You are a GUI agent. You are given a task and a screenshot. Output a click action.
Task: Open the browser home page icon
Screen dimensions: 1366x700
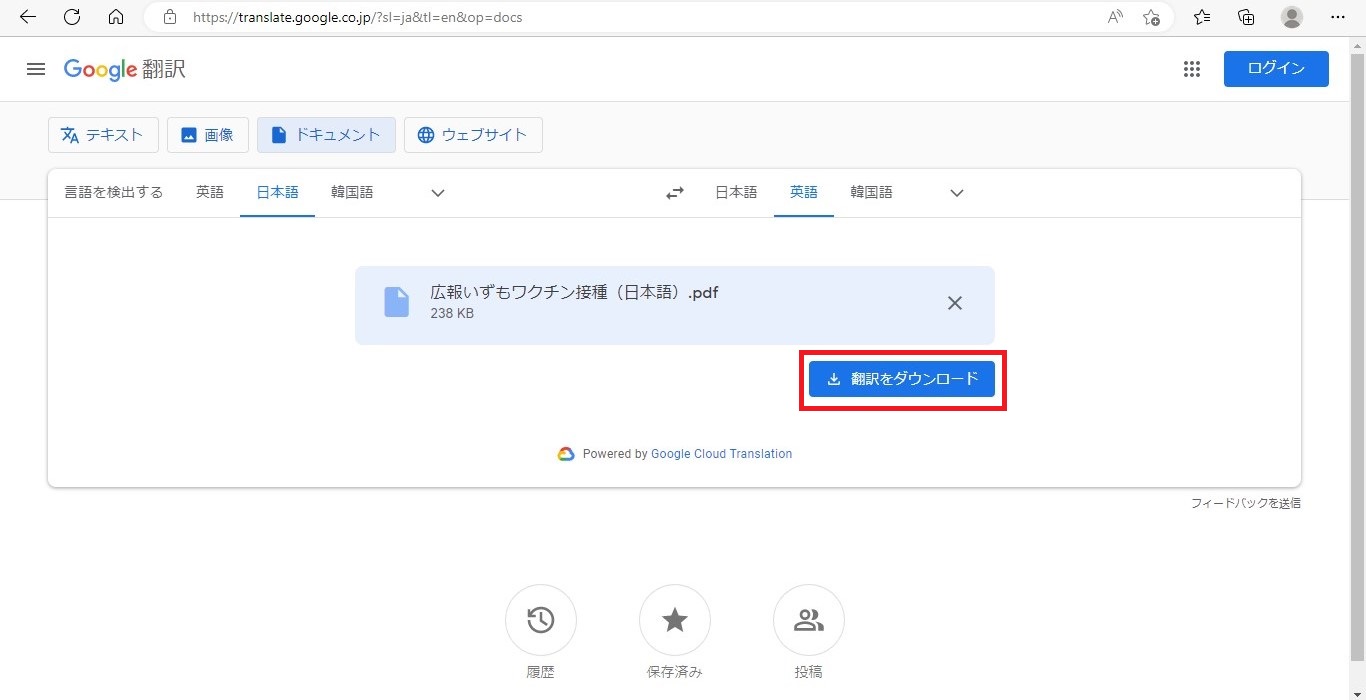point(116,17)
